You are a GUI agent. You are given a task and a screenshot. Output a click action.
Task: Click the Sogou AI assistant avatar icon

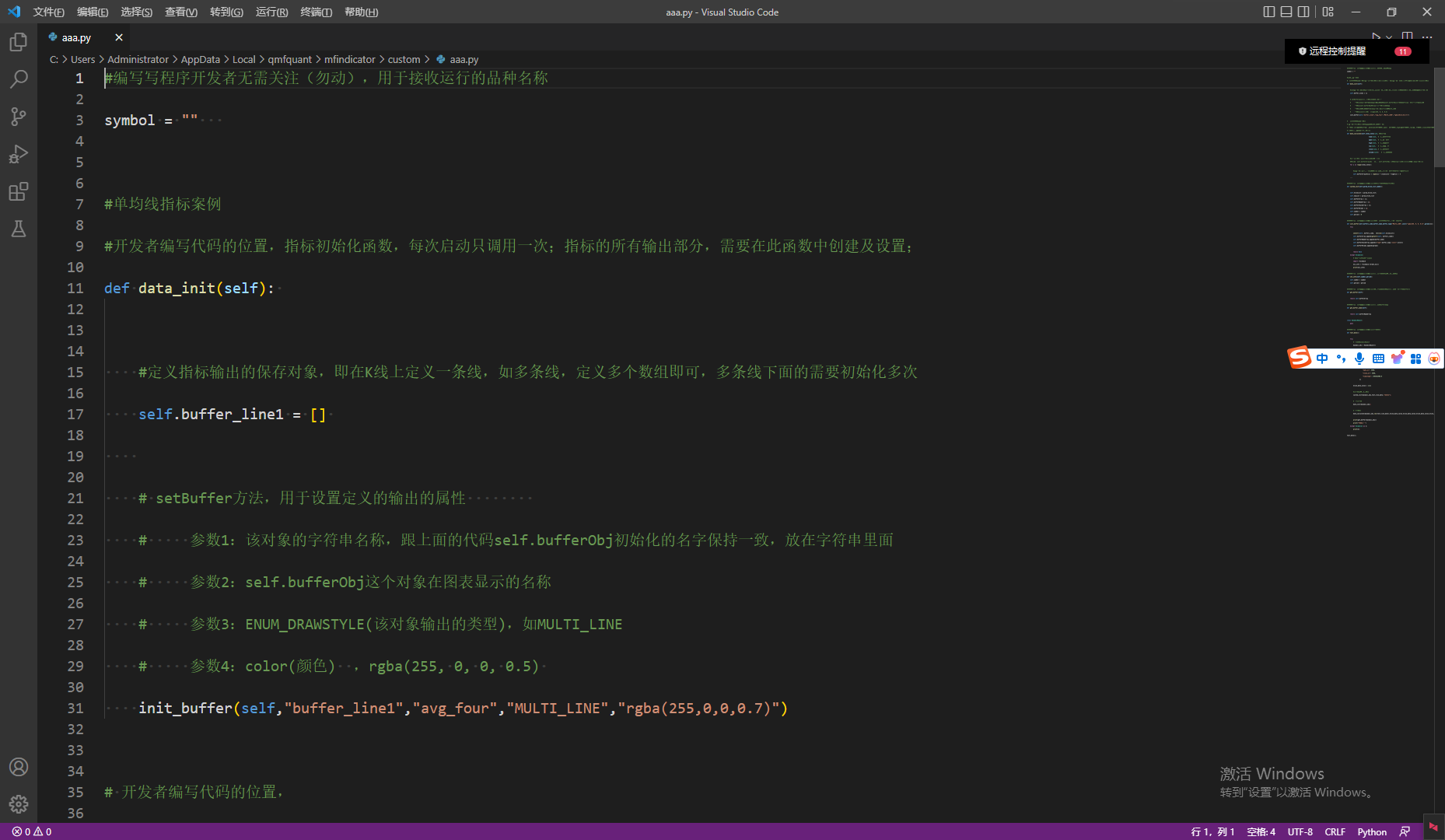point(1434,359)
